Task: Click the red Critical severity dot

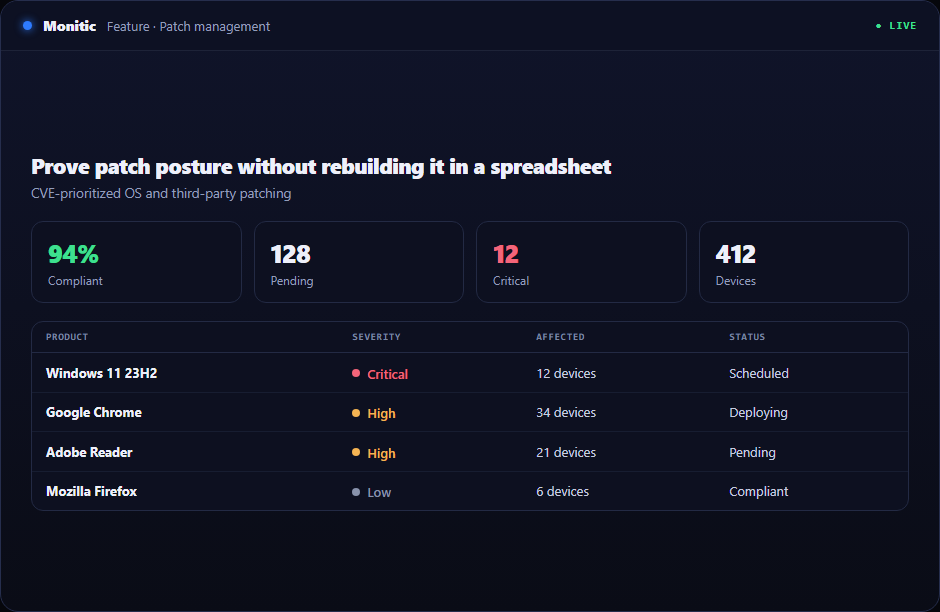Action: (x=355, y=373)
